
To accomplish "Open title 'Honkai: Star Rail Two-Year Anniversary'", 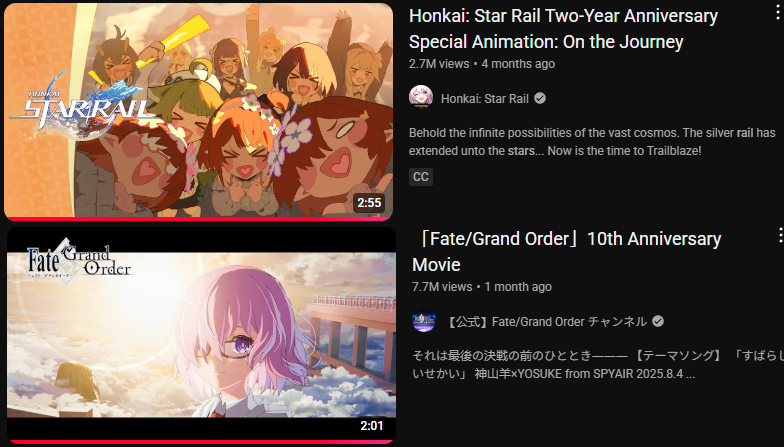I will 564,29.
